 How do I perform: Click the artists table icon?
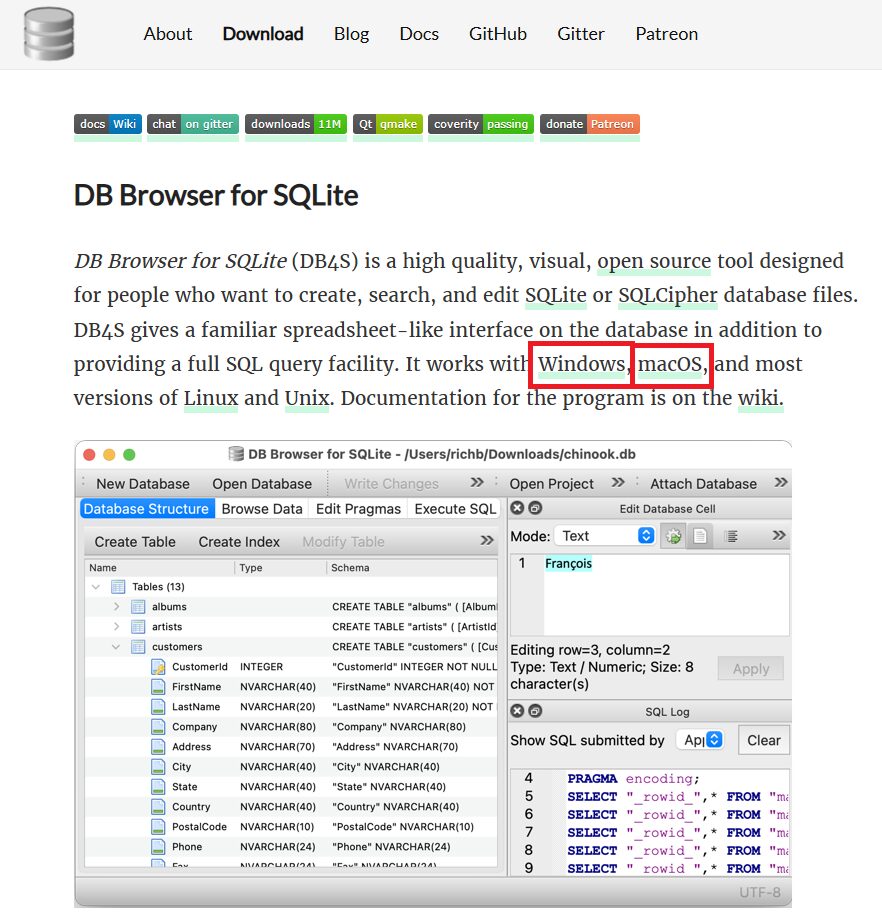point(138,626)
